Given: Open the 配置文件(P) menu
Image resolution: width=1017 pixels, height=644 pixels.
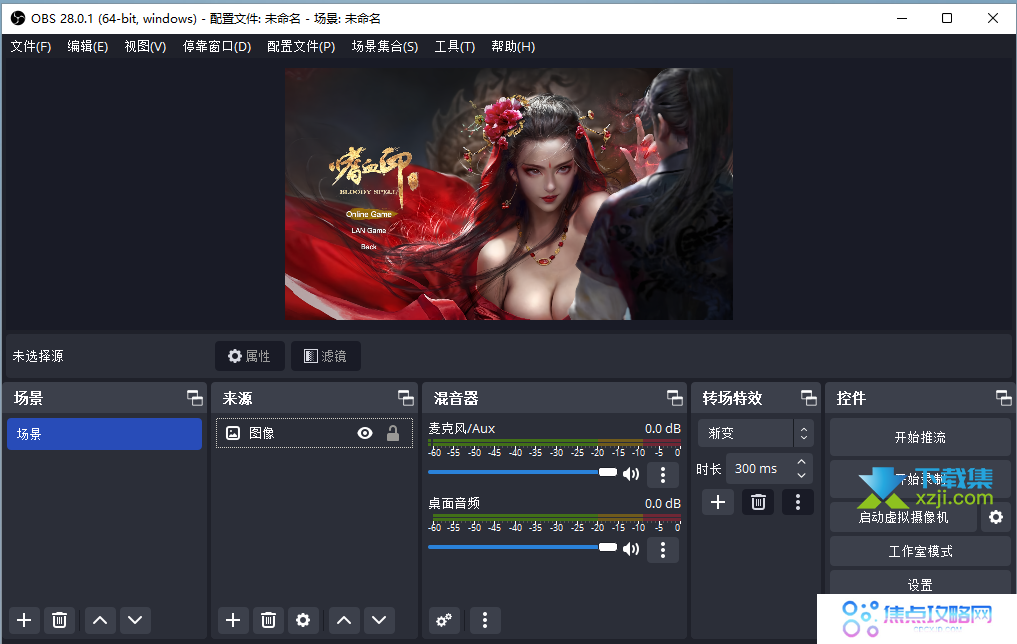Looking at the screenshot, I should click(301, 47).
